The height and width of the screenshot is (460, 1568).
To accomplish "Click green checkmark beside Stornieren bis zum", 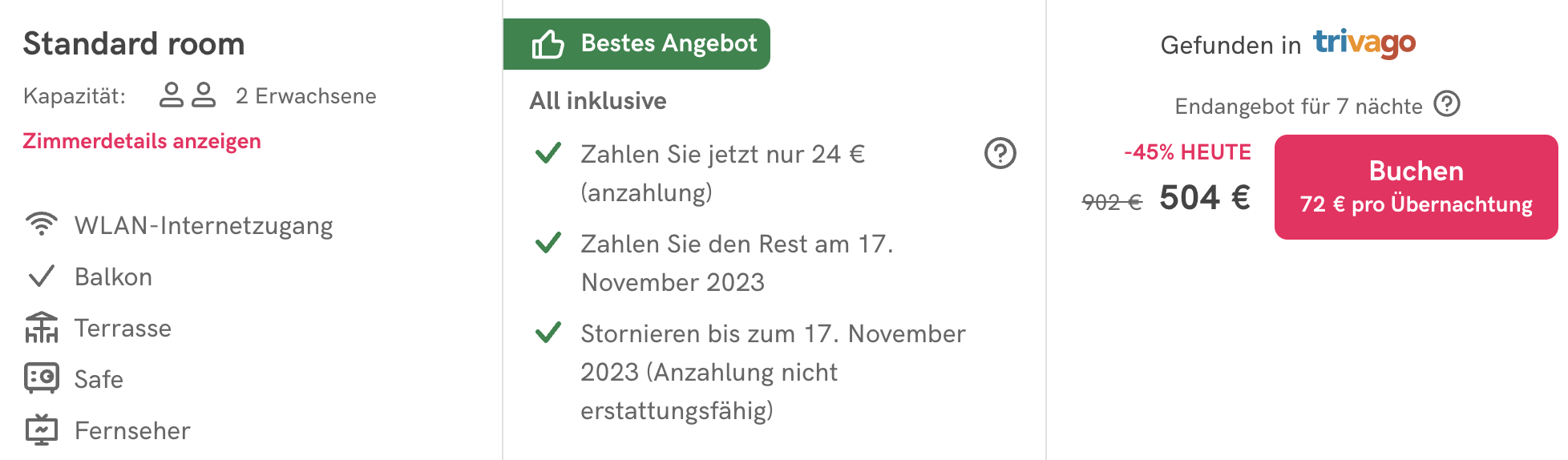I will pyautogui.click(x=548, y=332).
